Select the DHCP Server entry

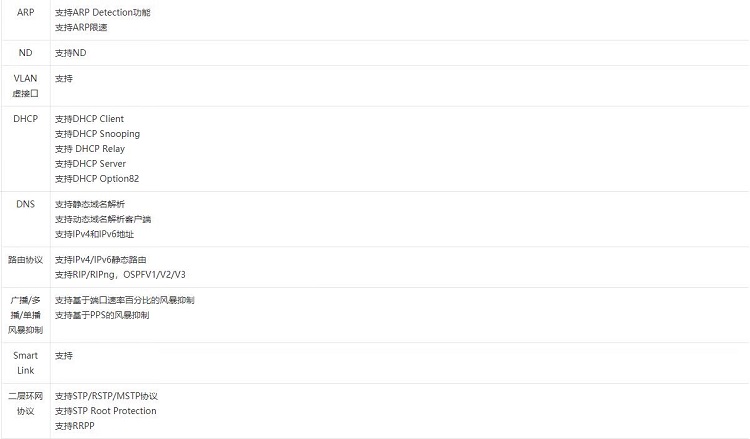coord(90,164)
